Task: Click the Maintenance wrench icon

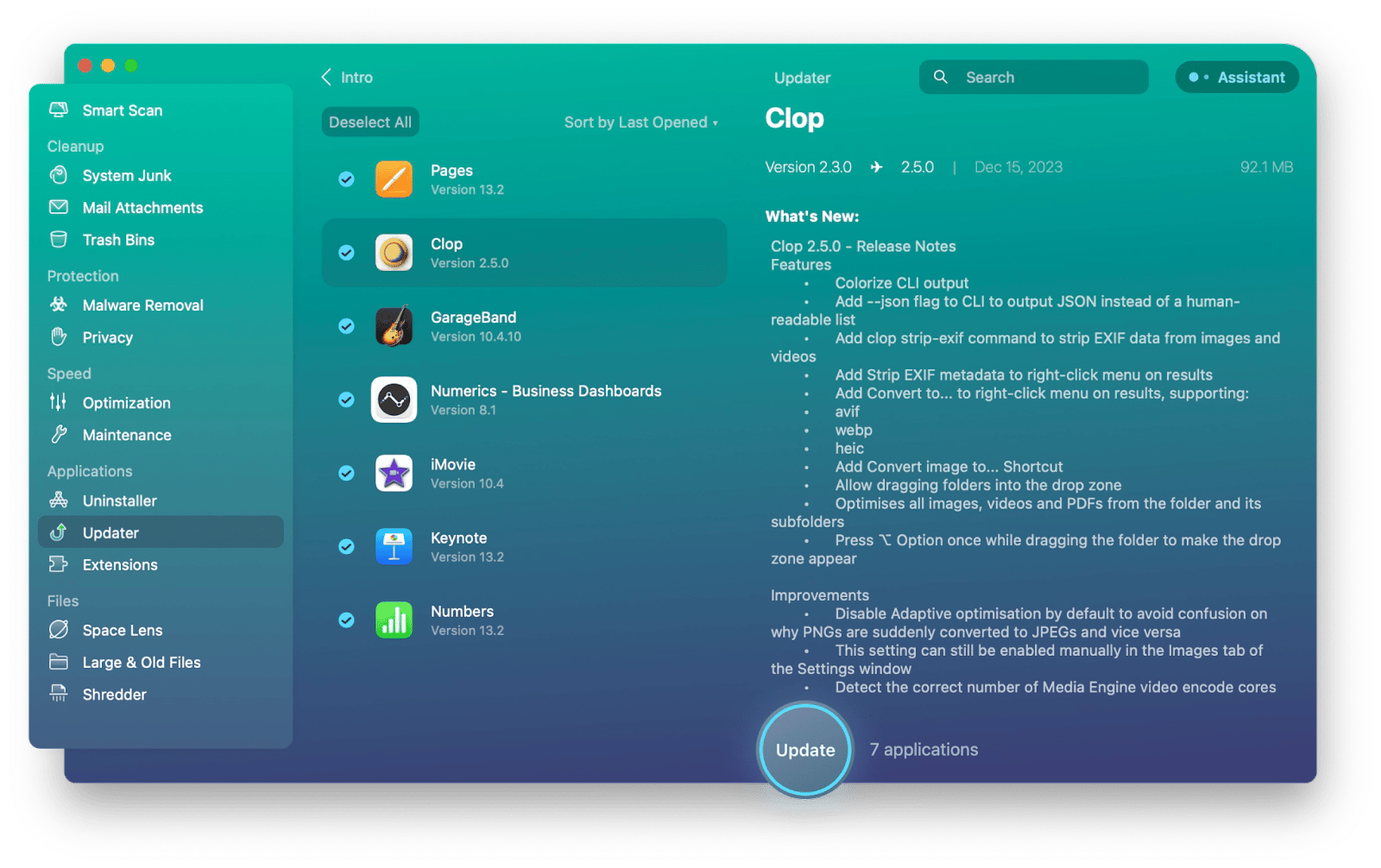Action: (59, 435)
